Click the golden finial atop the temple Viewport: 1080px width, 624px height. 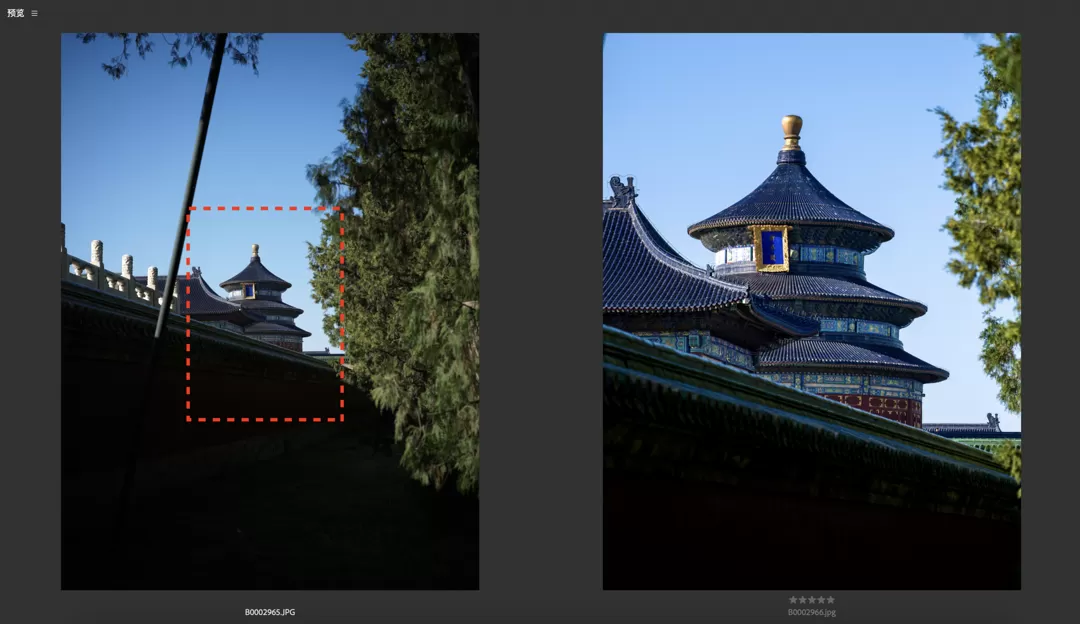[x=792, y=130]
